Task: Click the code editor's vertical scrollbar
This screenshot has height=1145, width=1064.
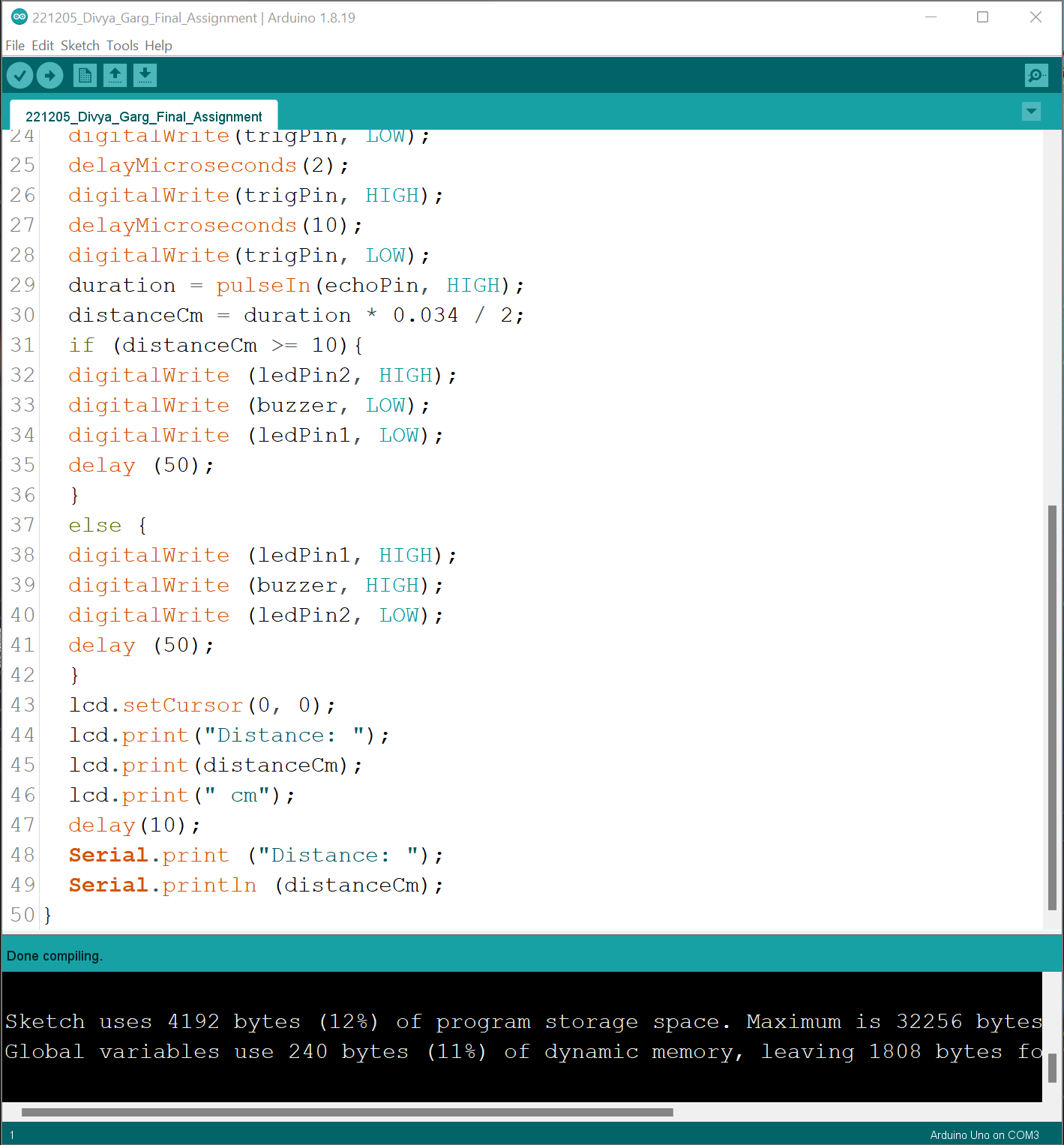Action: pyautogui.click(x=1052, y=705)
